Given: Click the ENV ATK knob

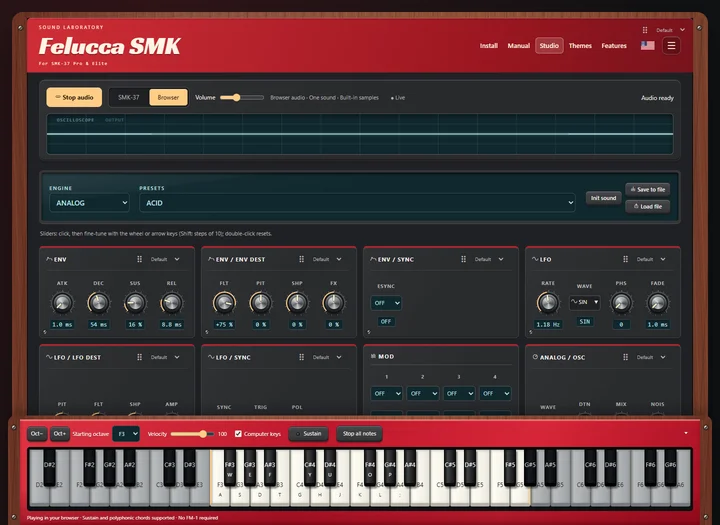Looking at the screenshot, I should [62, 303].
